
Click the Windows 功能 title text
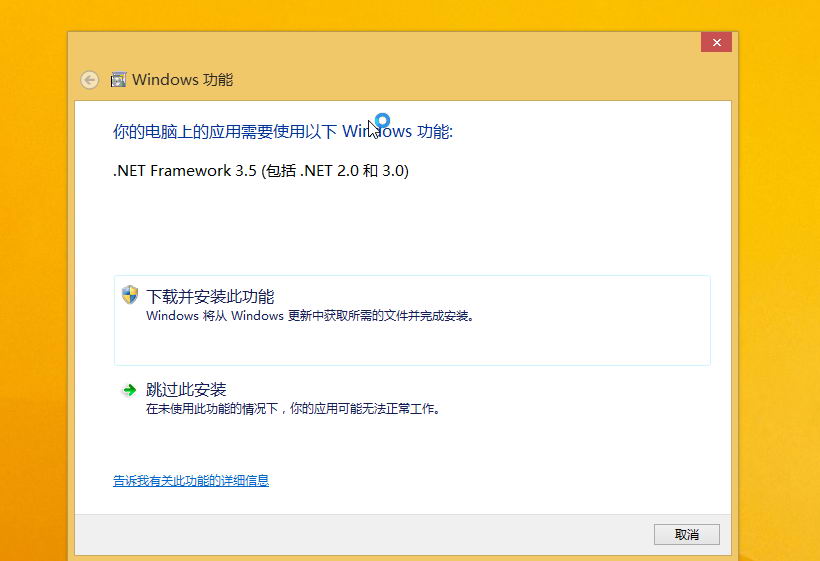coord(183,79)
